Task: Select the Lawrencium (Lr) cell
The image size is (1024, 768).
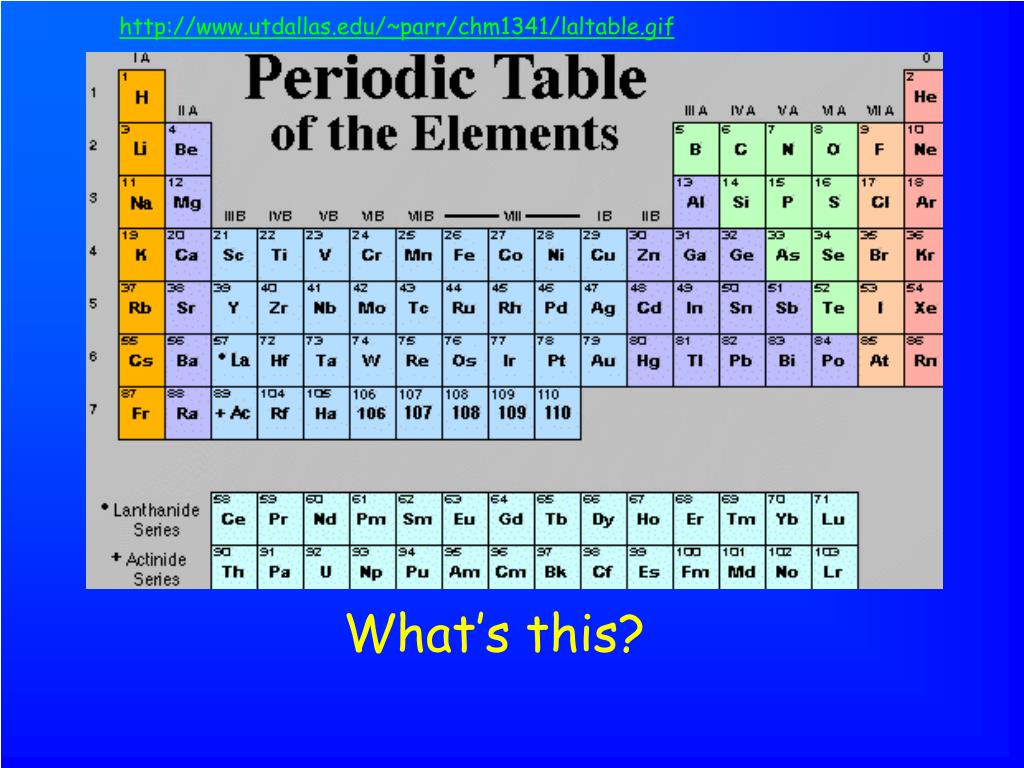Action: click(x=835, y=568)
